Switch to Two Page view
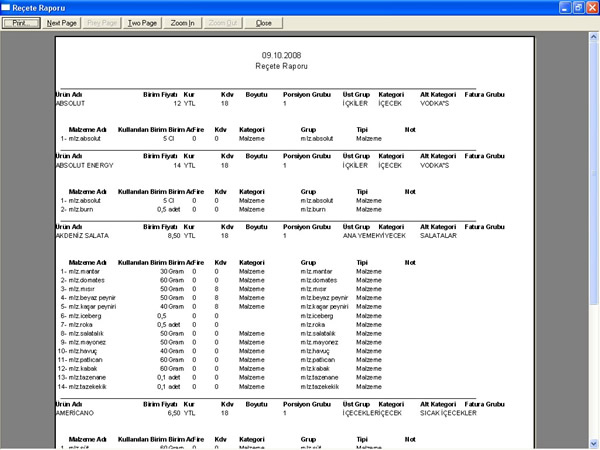This screenshot has height=450, width=600. [x=142, y=23]
